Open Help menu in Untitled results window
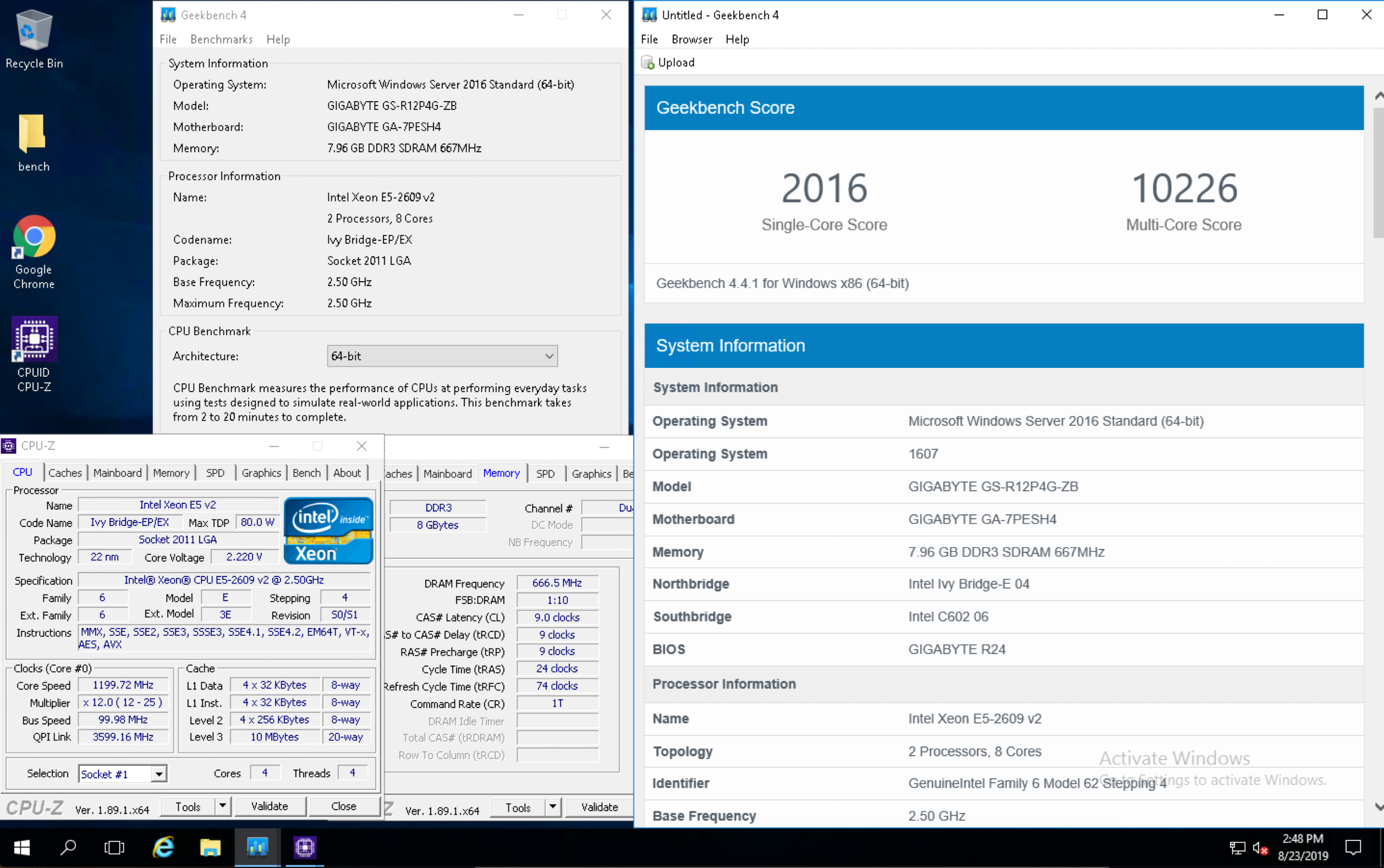This screenshot has height=868, width=1384. pyautogui.click(x=737, y=39)
